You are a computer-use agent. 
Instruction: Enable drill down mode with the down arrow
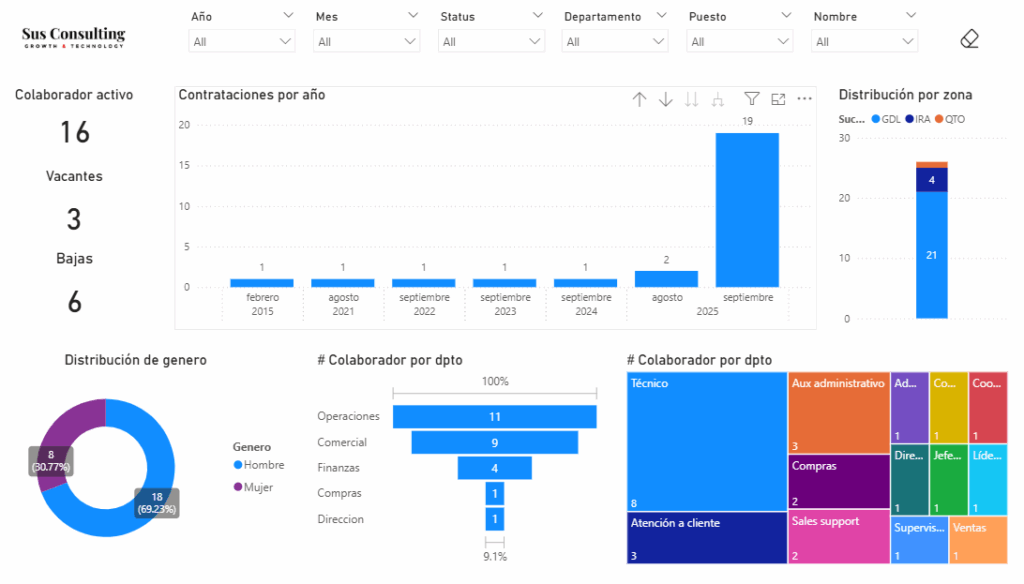coord(666,99)
